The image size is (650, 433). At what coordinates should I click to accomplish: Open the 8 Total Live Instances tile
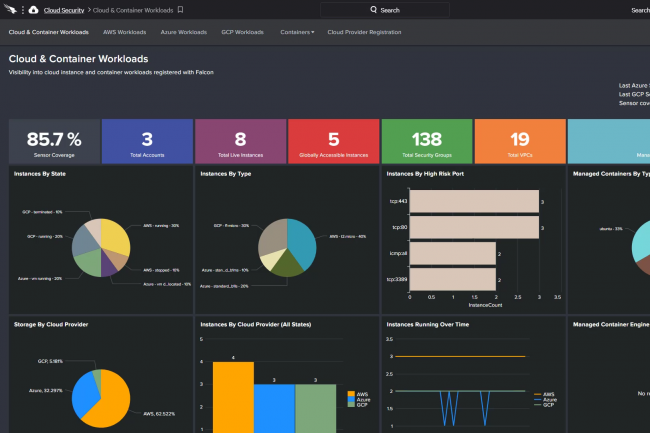click(x=240, y=141)
